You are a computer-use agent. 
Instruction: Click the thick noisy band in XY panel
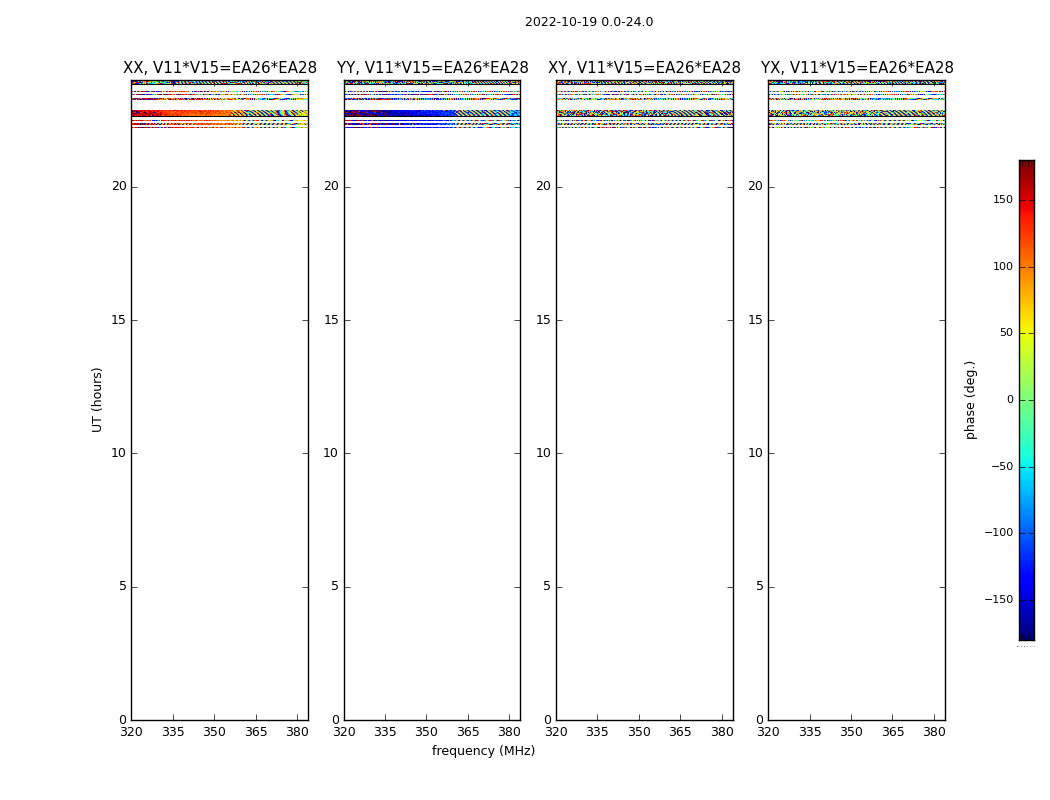pos(644,113)
